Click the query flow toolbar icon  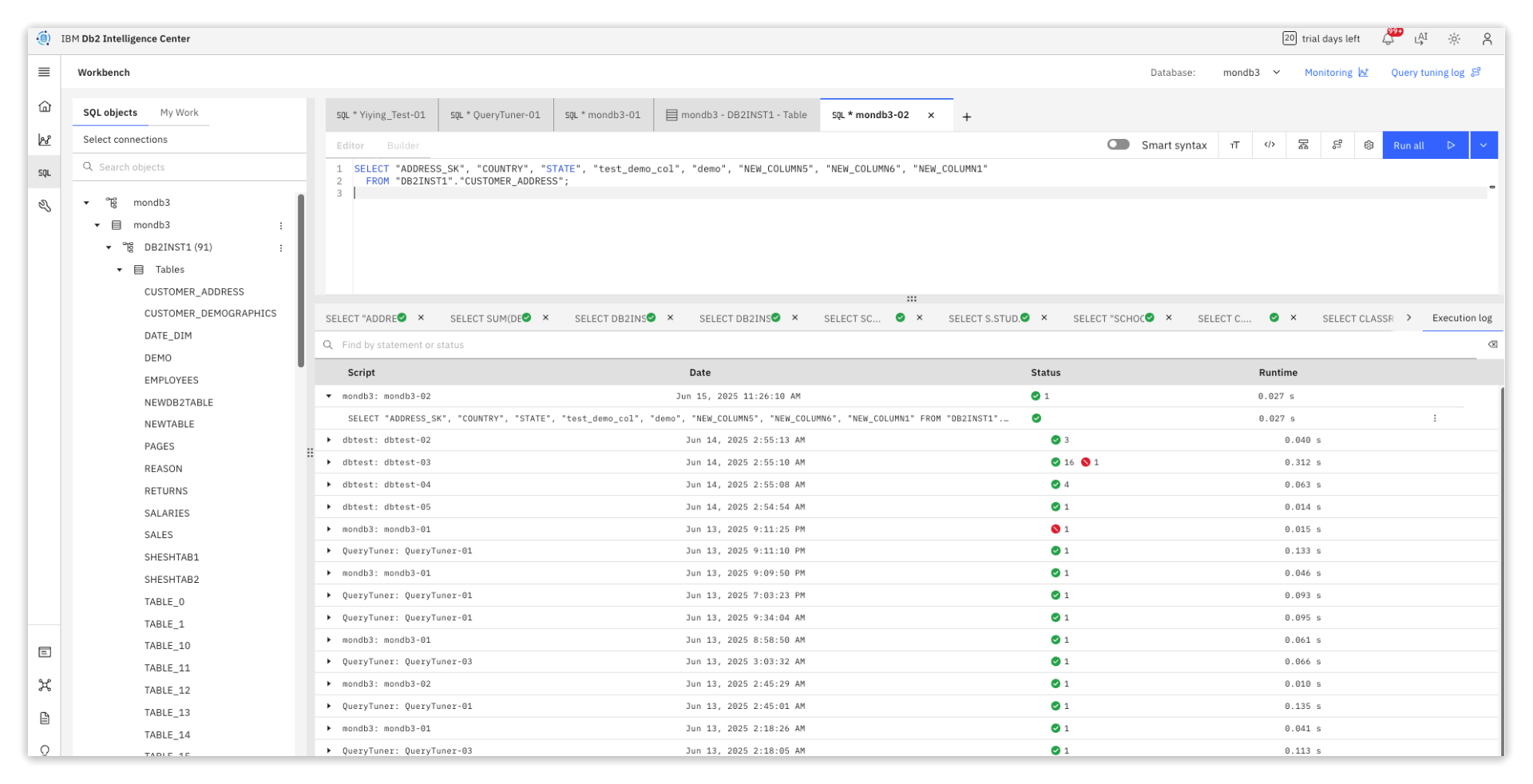tap(1337, 145)
